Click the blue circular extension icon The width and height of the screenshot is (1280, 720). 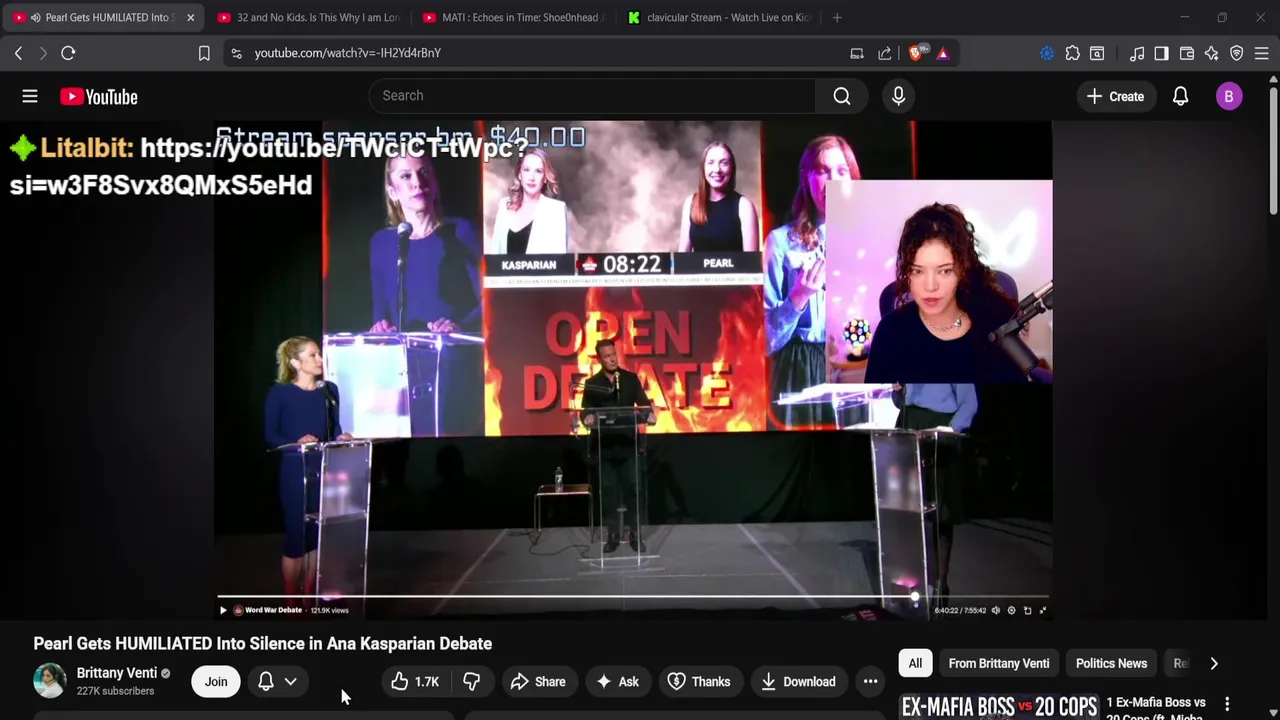(x=1047, y=53)
